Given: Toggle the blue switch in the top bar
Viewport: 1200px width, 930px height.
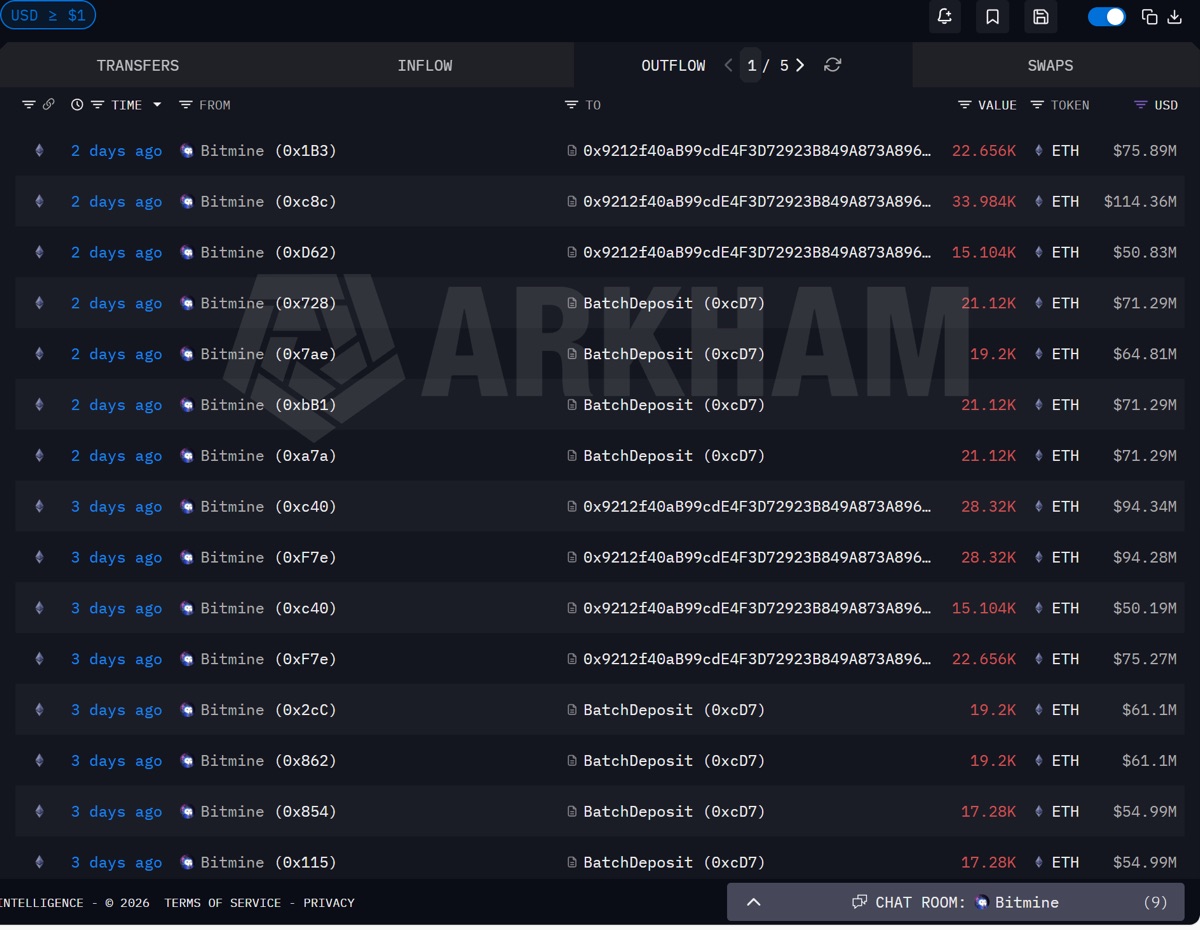Looking at the screenshot, I should (x=1106, y=17).
